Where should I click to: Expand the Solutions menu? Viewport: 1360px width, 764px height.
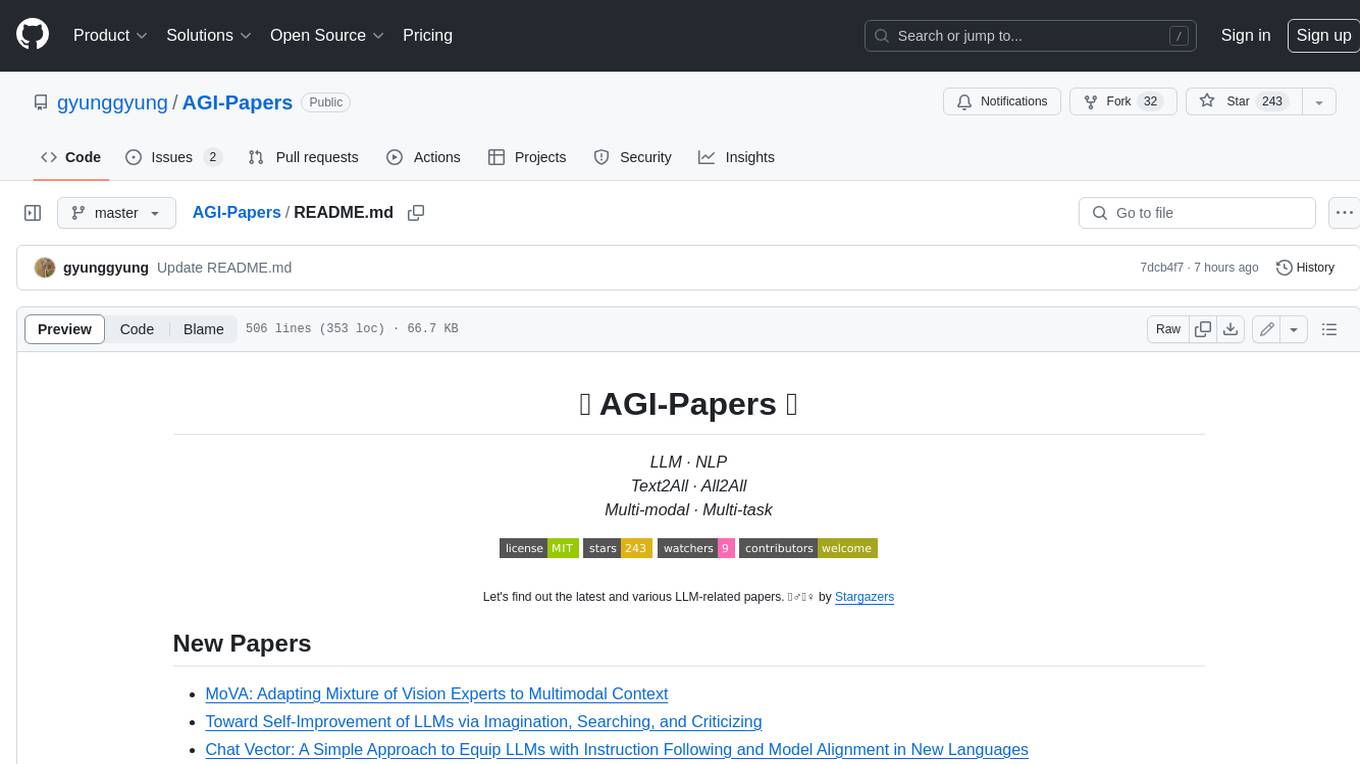[208, 35]
